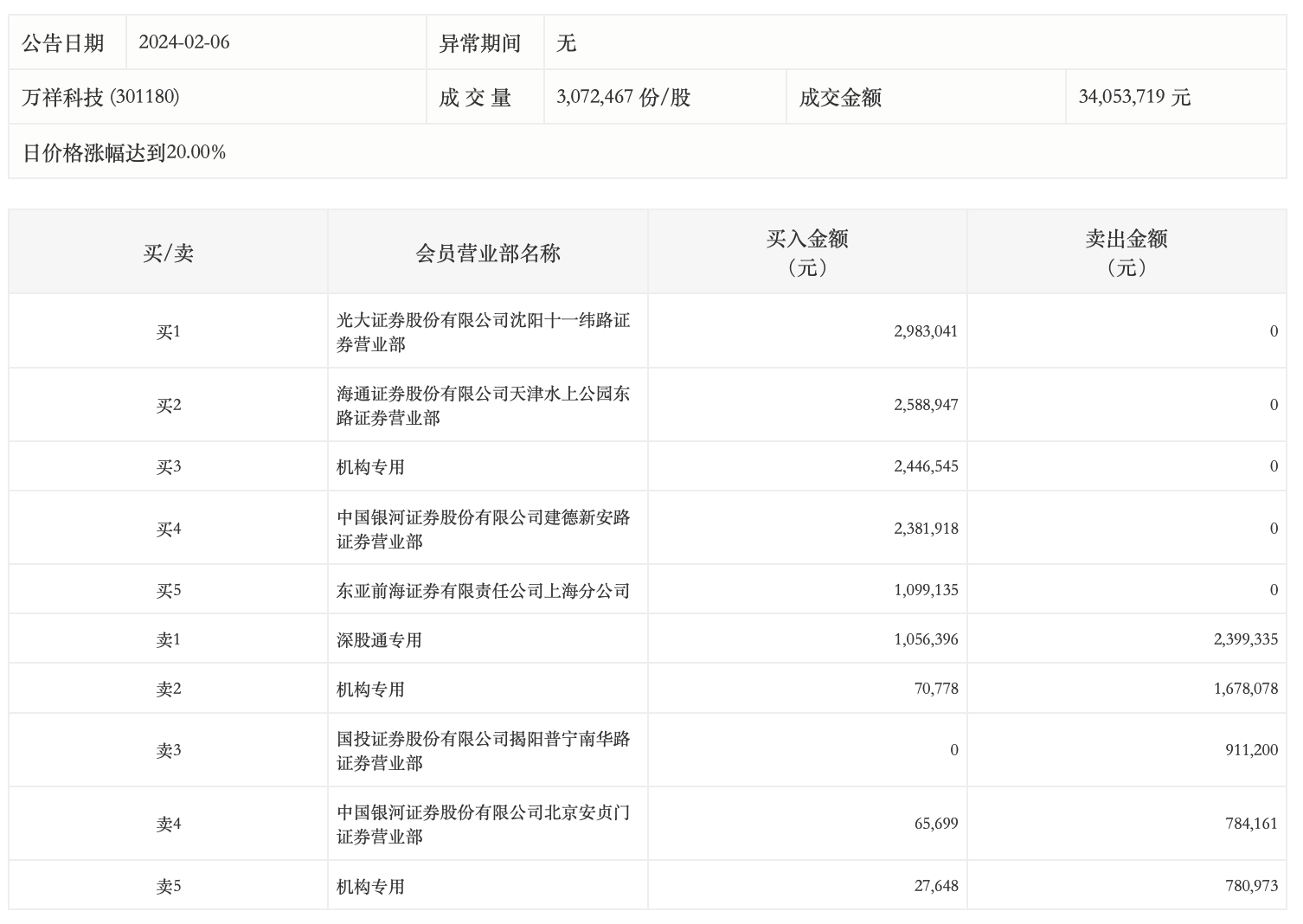The width and height of the screenshot is (1303, 924).
Task: Open 中国银河证券建德新安路 branch entry
Action: click(x=483, y=529)
